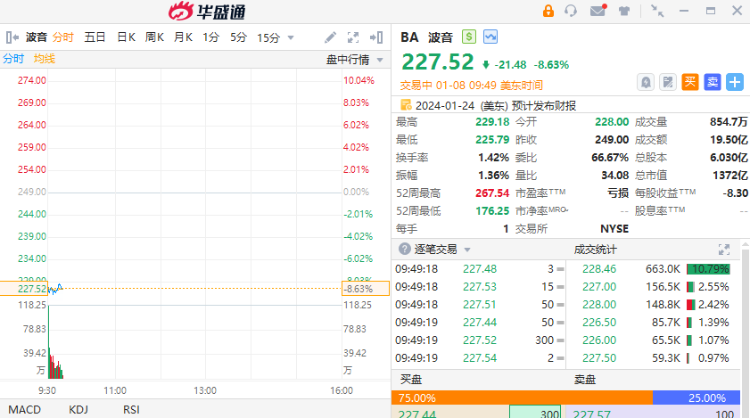
Task: Click the blue 25.00% sell ratio bar
Action: (696, 397)
